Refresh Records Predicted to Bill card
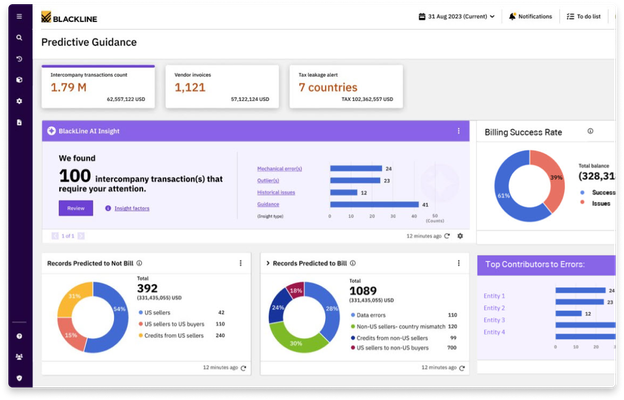The height and width of the screenshot is (400, 624). pyautogui.click(x=462, y=368)
